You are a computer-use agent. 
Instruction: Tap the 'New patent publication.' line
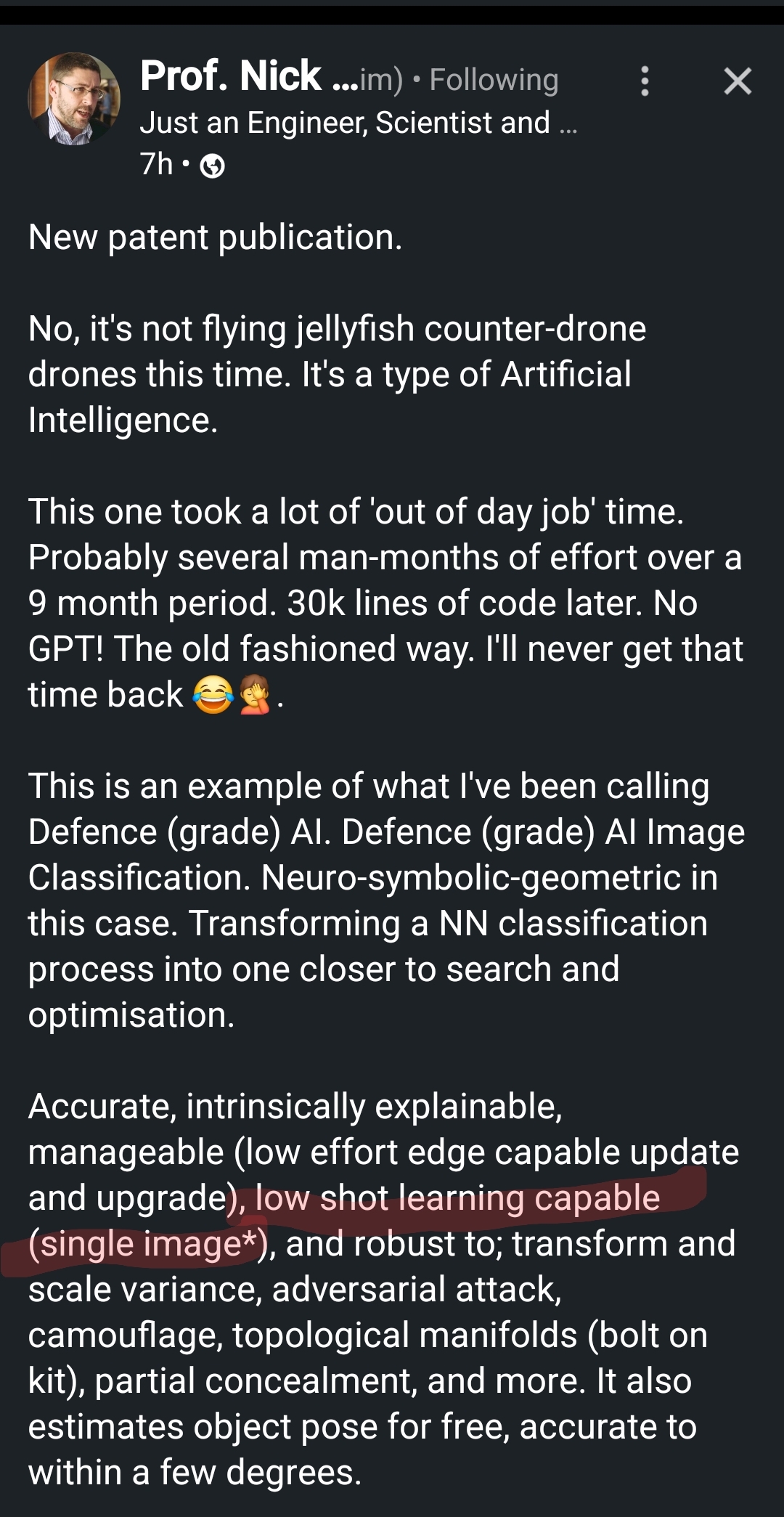click(215, 237)
